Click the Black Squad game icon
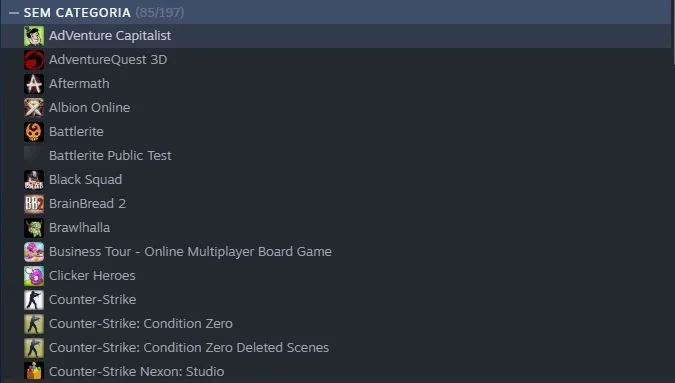Image resolution: width=675 pixels, height=383 pixels. (x=34, y=180)
